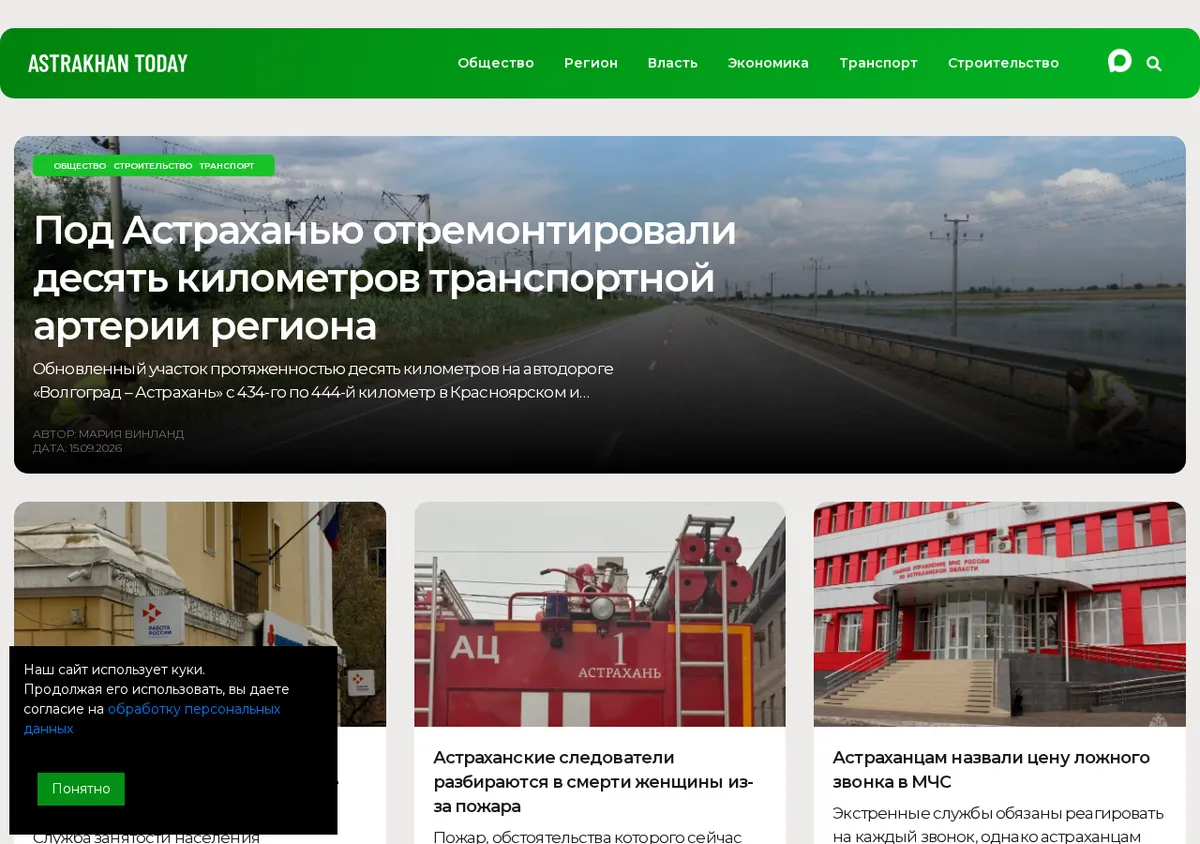Open the red MChS building thumbnail
This screenshot has height=844, width=1200.
pyautogui.click(x=1000, y=614)
